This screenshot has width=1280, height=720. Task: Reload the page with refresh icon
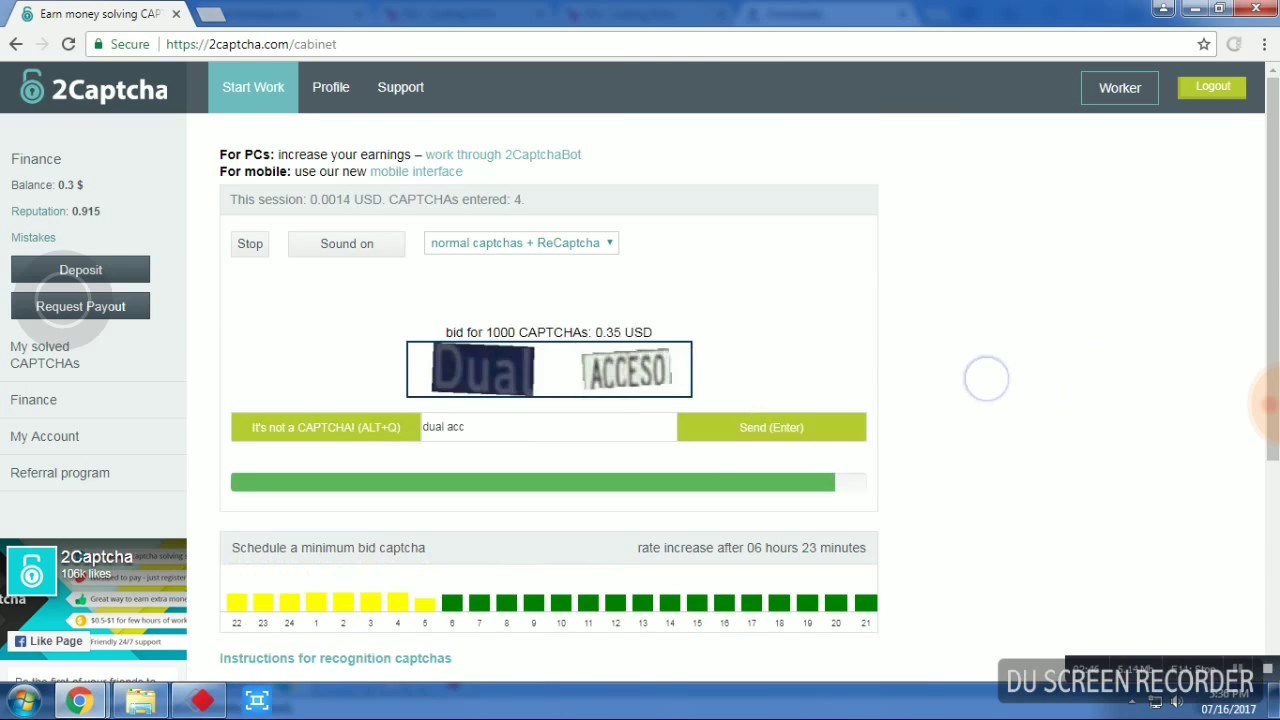[x=68, y=44]
